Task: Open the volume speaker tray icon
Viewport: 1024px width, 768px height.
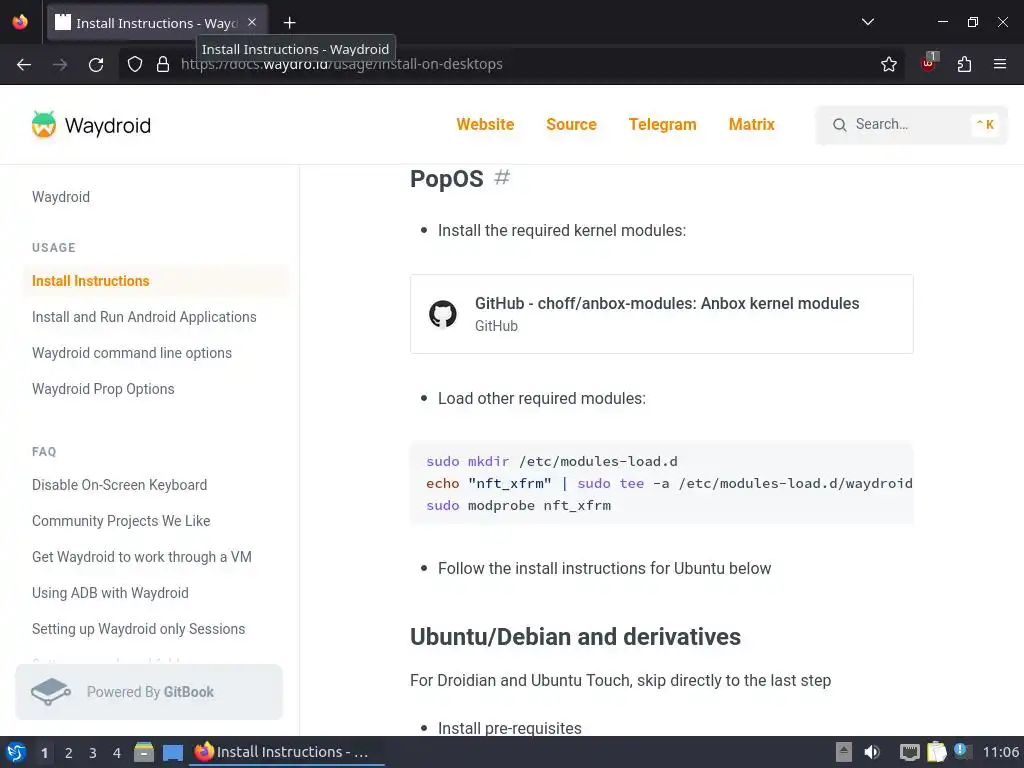Action: click(872, 752)
